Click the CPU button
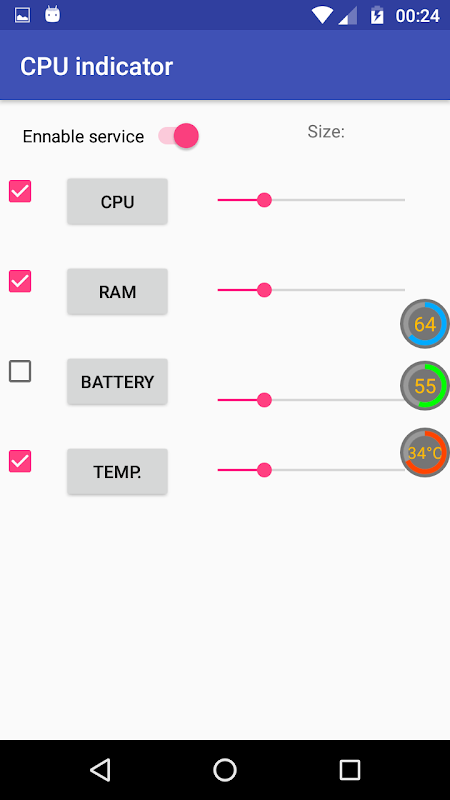 [117, 202]
